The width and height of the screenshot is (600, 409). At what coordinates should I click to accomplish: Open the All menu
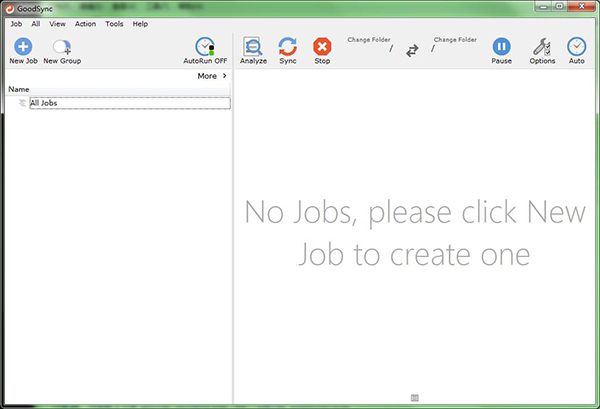click(36, 24)
